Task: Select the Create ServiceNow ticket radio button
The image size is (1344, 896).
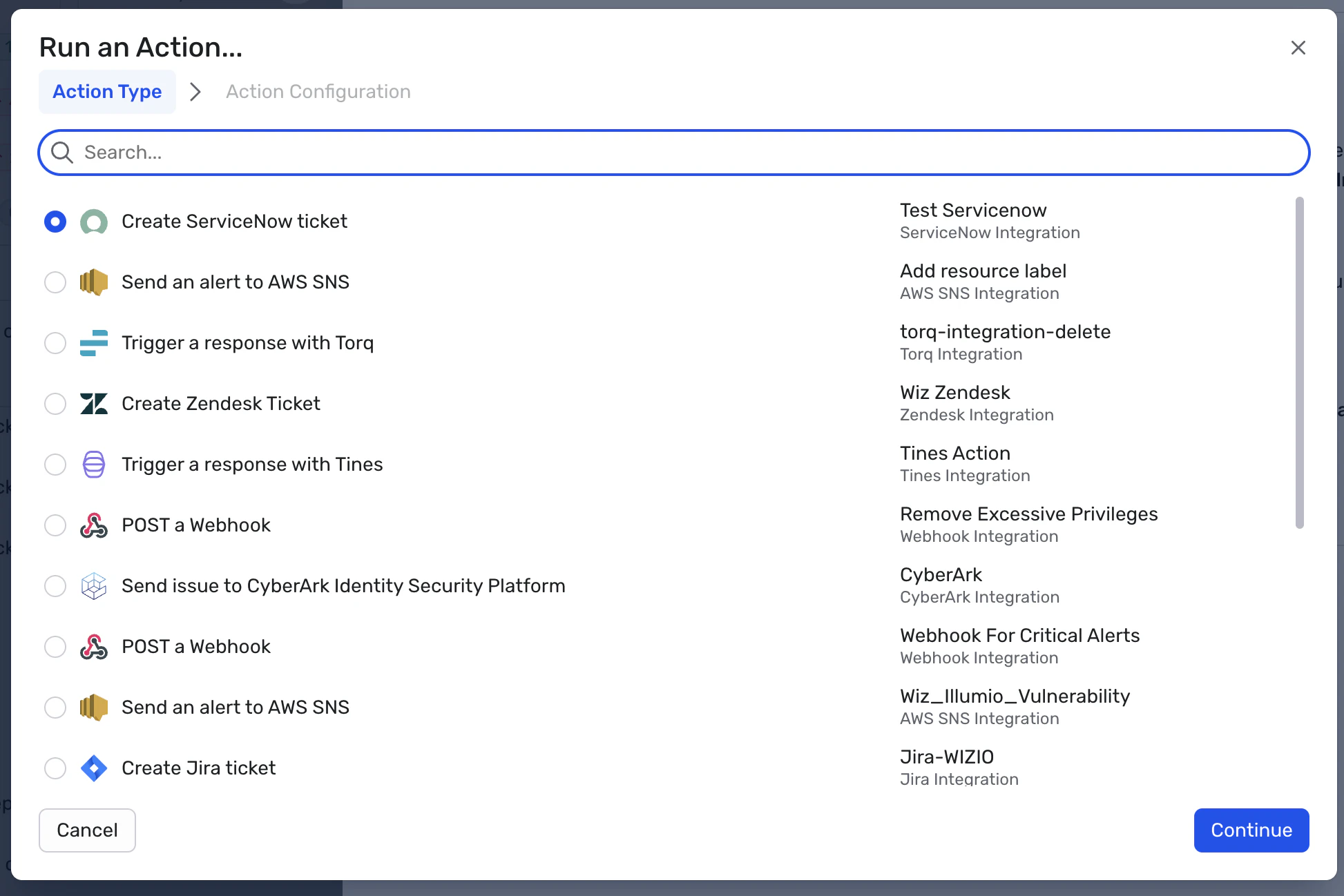Action: click(55, 222)
